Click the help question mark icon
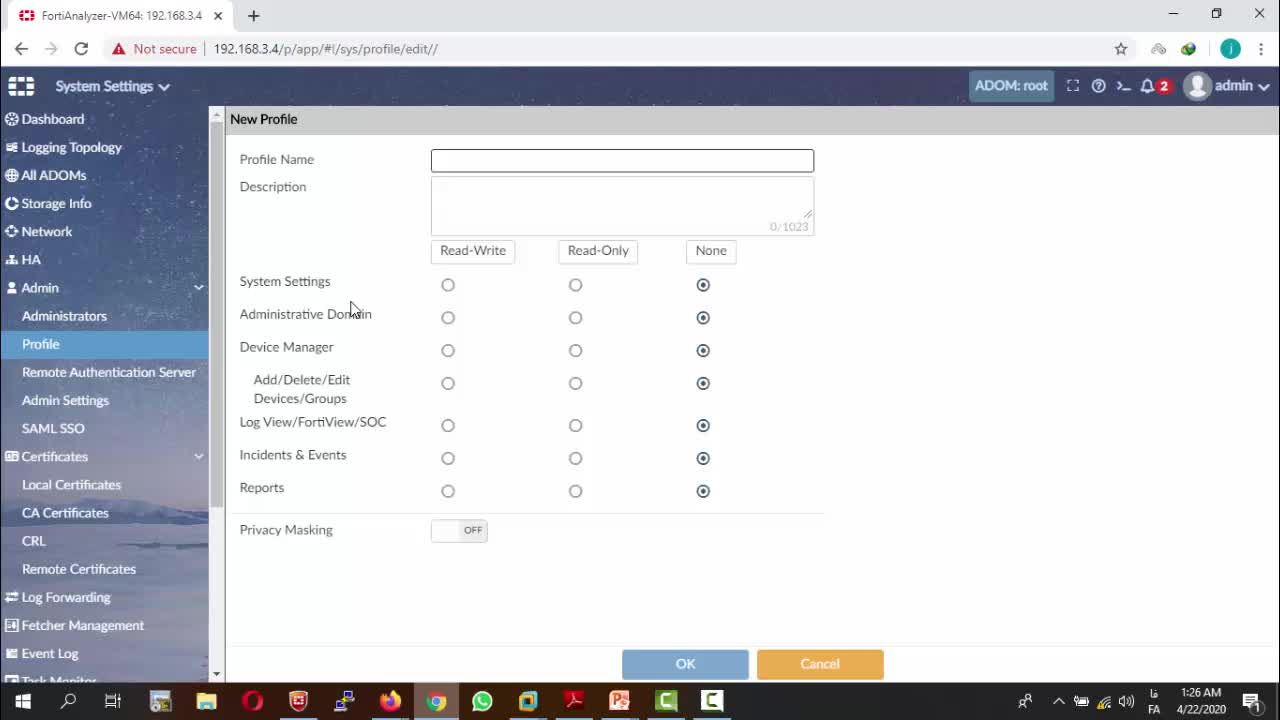Viewport: 1280px width, 720px height. (1098, 86)
